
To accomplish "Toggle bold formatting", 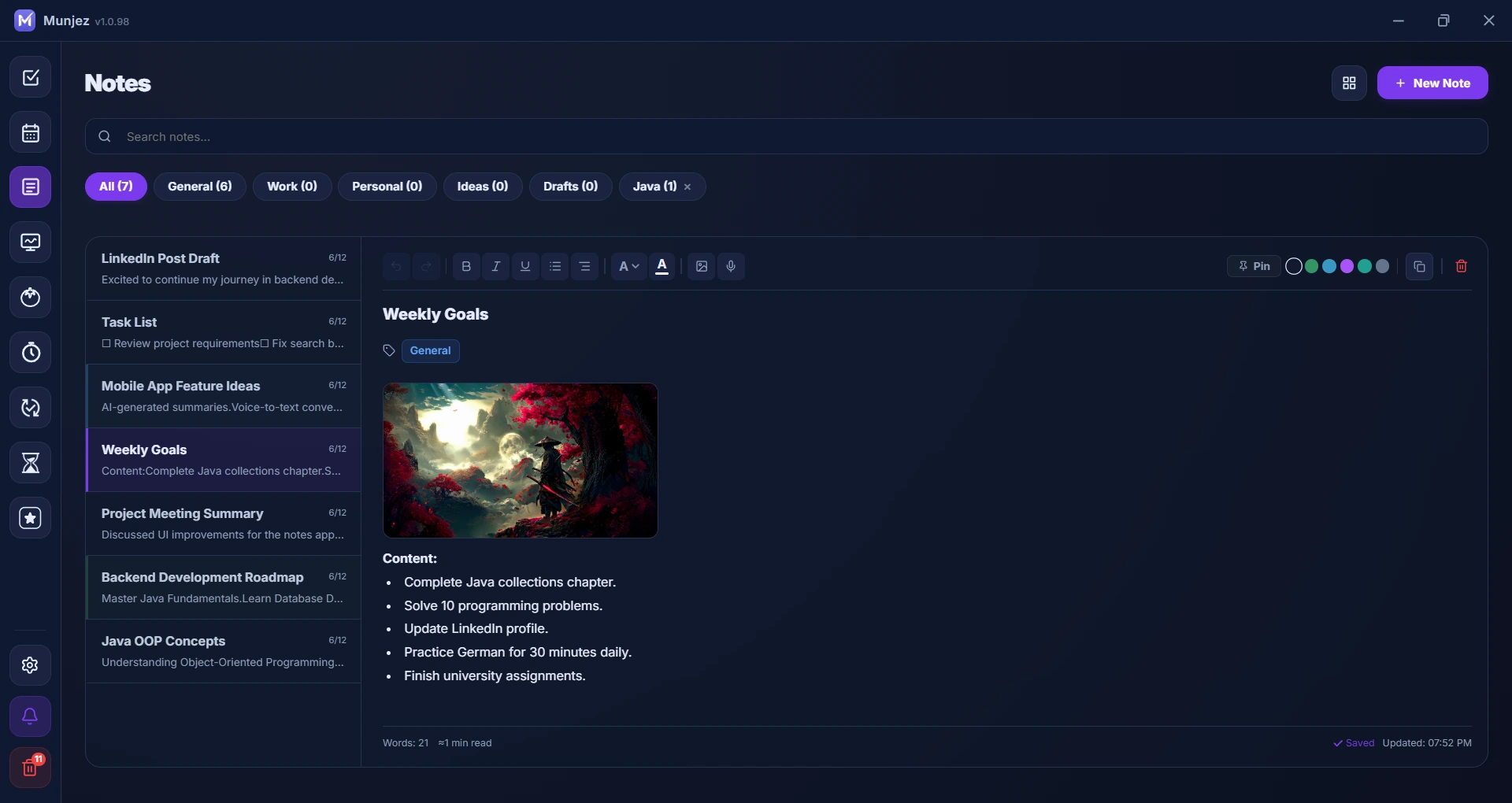I will [466, 266].
